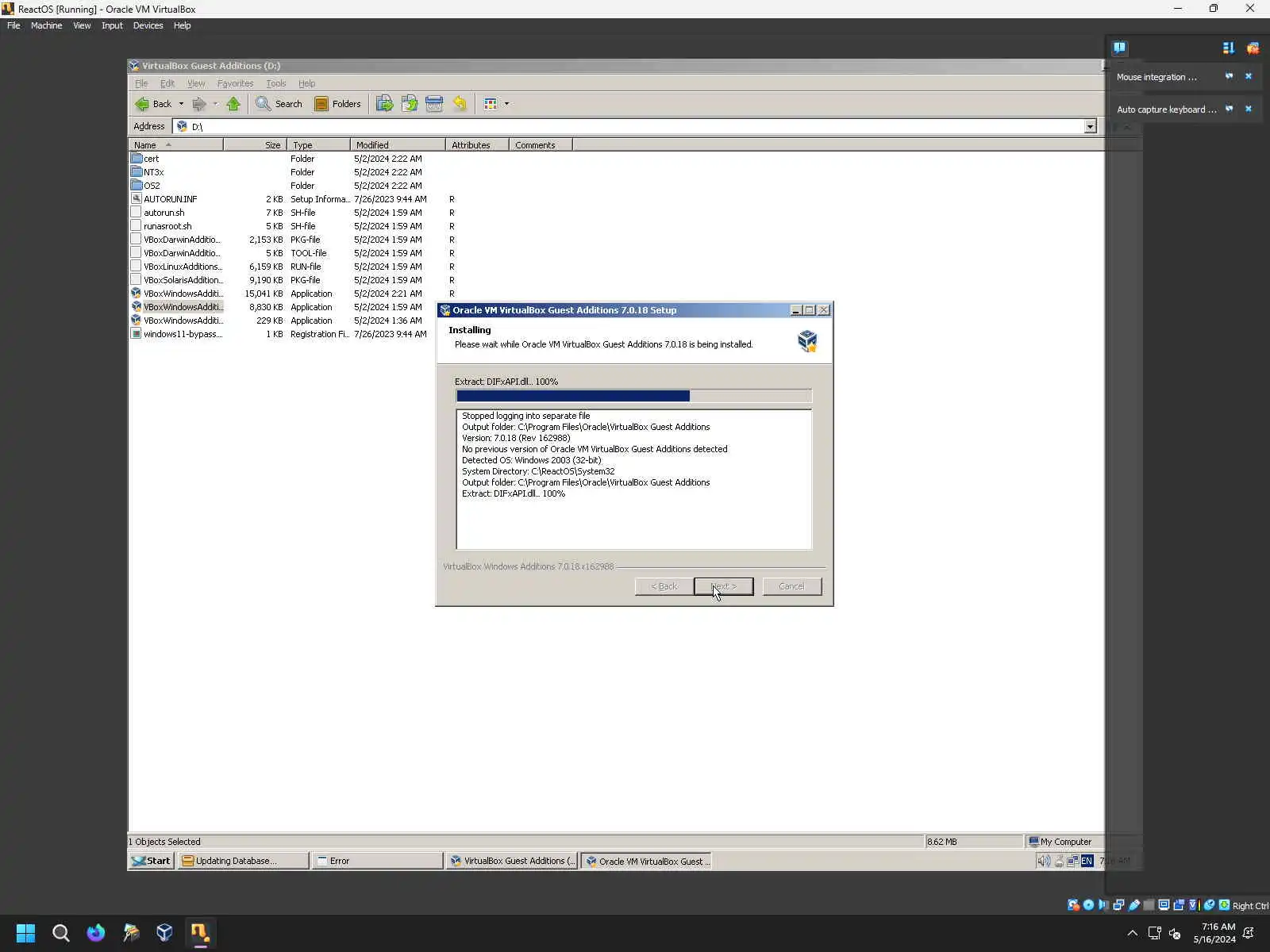Click the notification sort order icon
The image size is (1270, 952).
(1229, 48)
